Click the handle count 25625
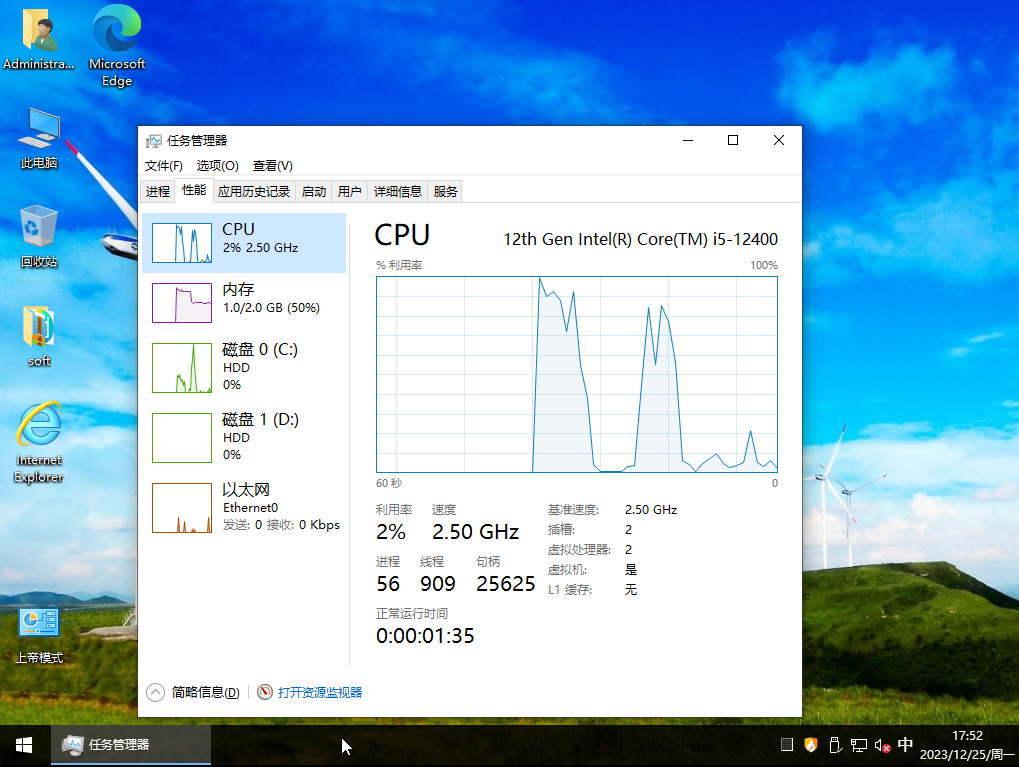Screen dimensions: 1019x767 (506, 584)
